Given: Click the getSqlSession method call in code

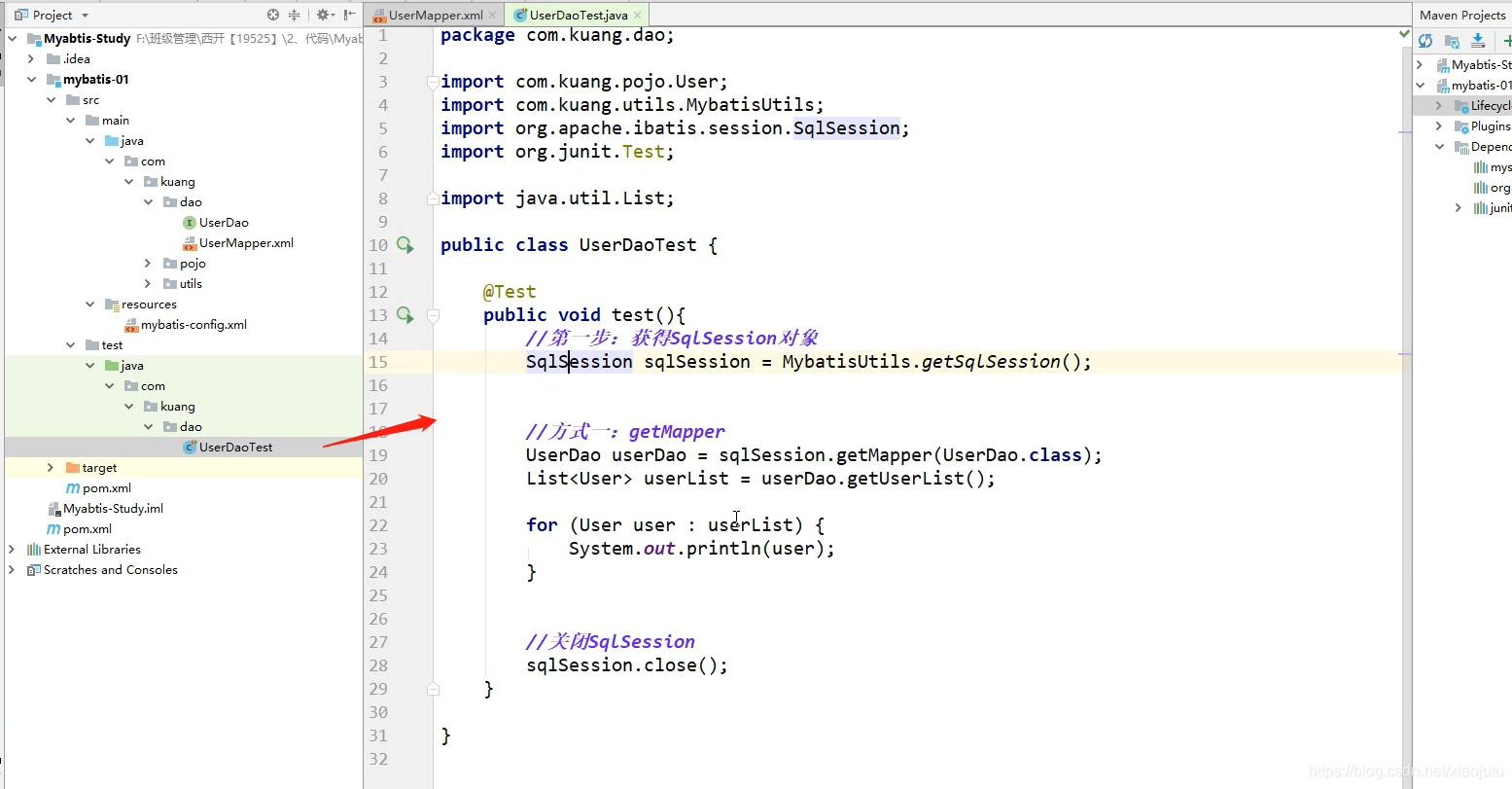Looking at the screenshot, I should pyautogui.click(x=991, y=362).
